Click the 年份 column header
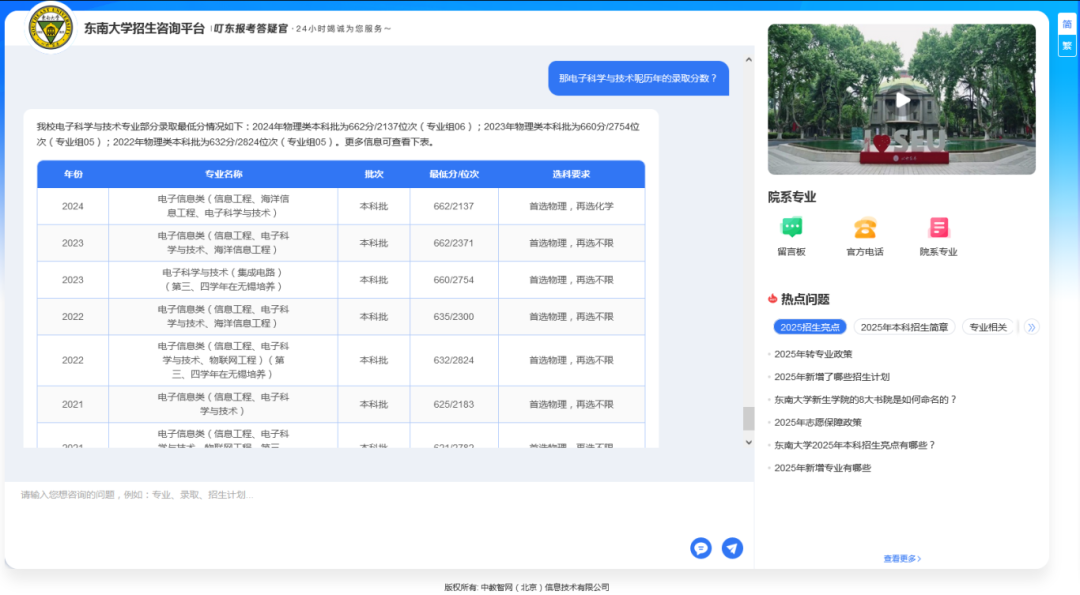 tap(73, 174)
